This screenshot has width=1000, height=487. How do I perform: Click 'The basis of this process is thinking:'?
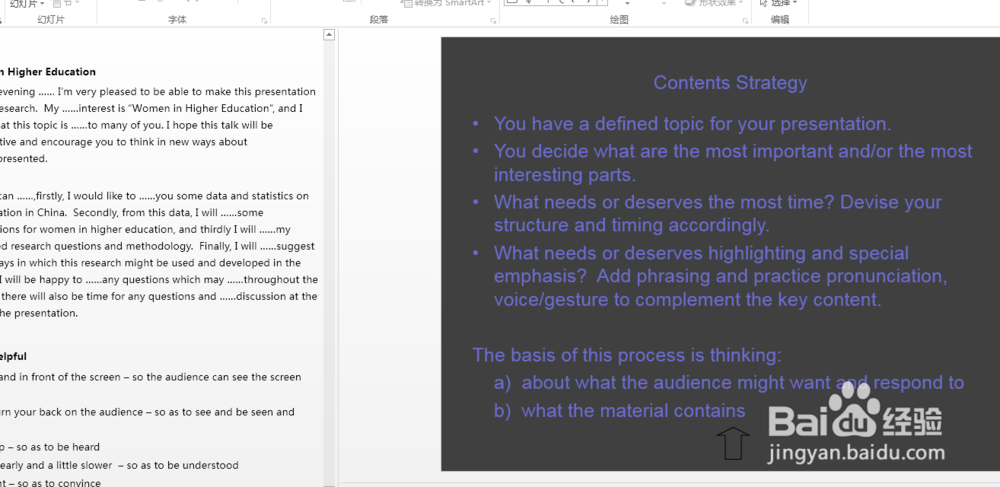(x=627, y=354)
